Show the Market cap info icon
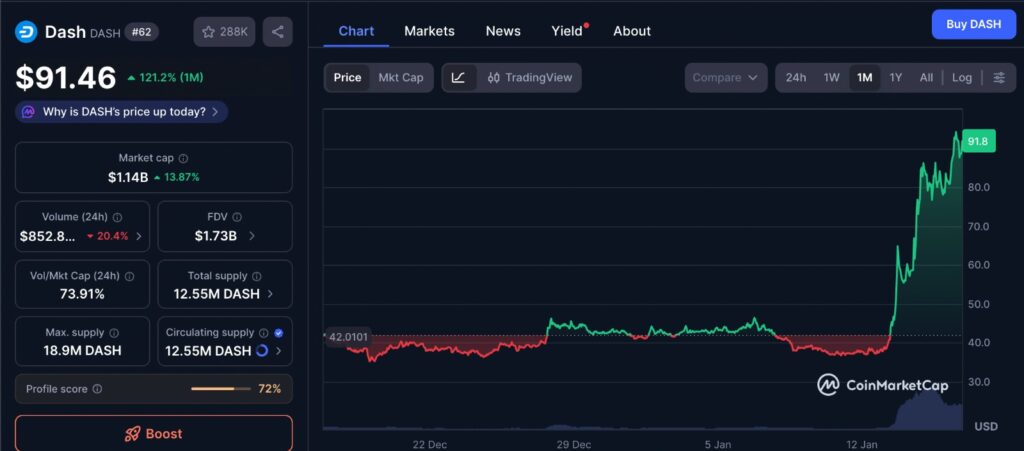The image size is (1024, 451). 184,159
